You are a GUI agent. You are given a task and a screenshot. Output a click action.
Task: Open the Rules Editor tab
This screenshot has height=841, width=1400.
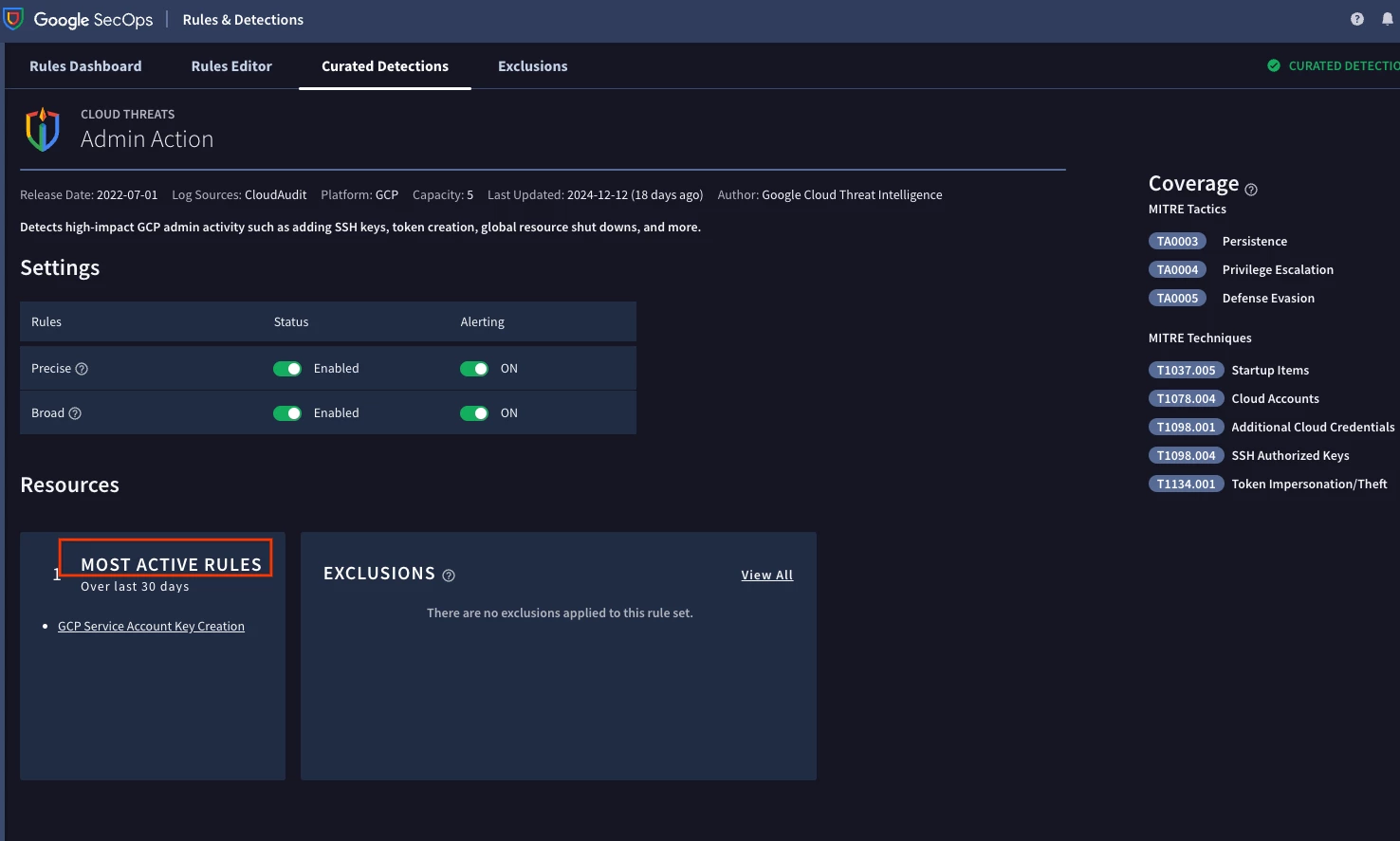(x=231, y=66)
